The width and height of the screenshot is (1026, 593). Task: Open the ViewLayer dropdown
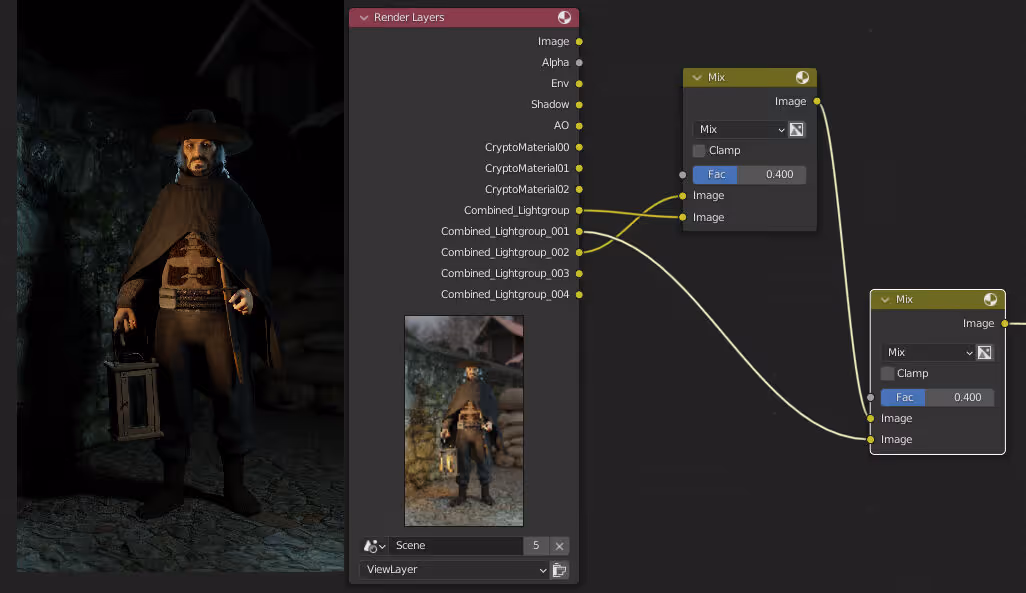tap(455, 570)
